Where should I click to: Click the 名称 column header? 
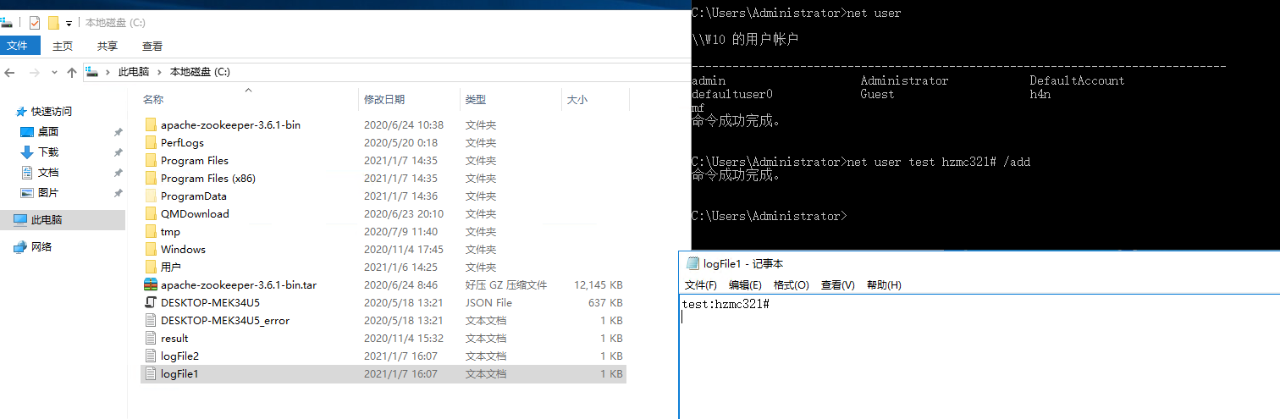point(153,100)
